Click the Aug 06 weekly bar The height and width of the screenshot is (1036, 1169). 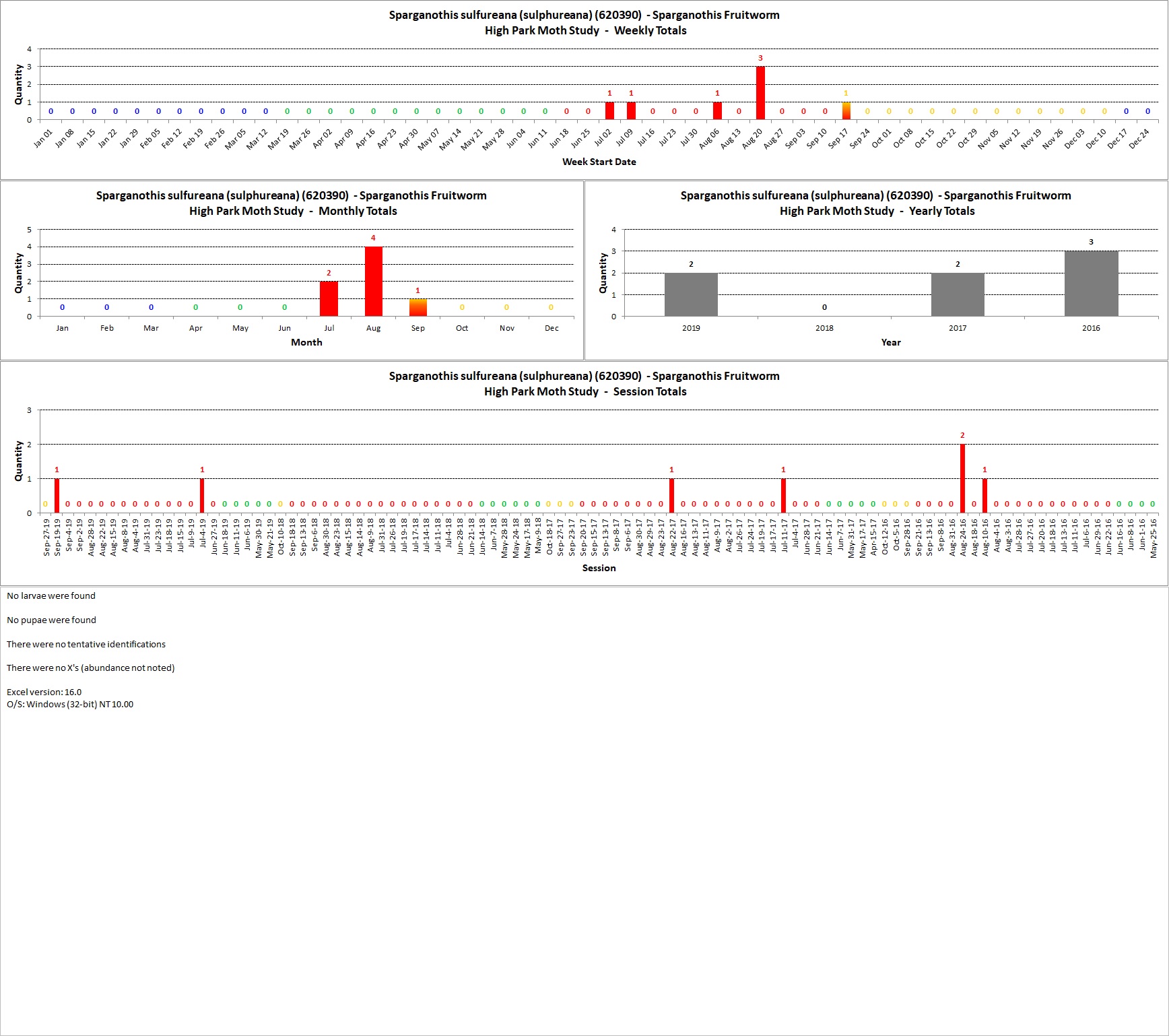coord(717,111)
